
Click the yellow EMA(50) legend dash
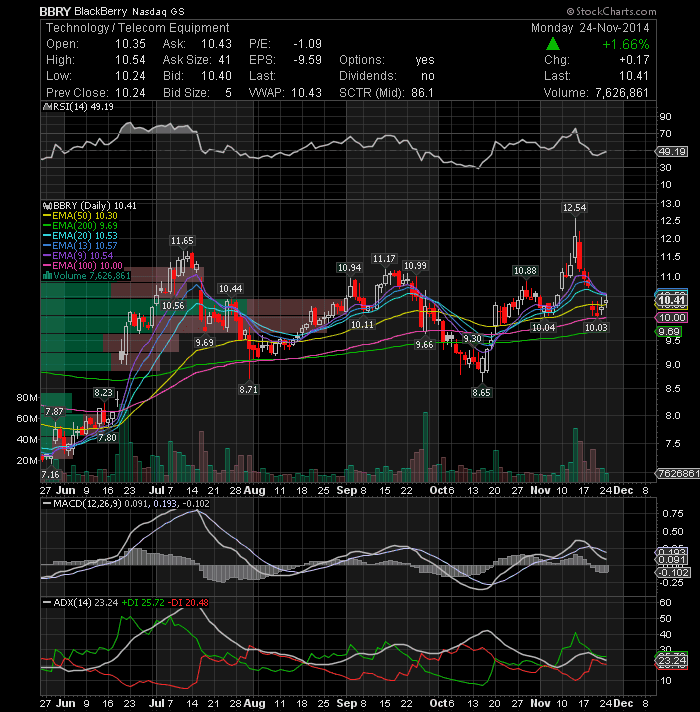[47, 216]
